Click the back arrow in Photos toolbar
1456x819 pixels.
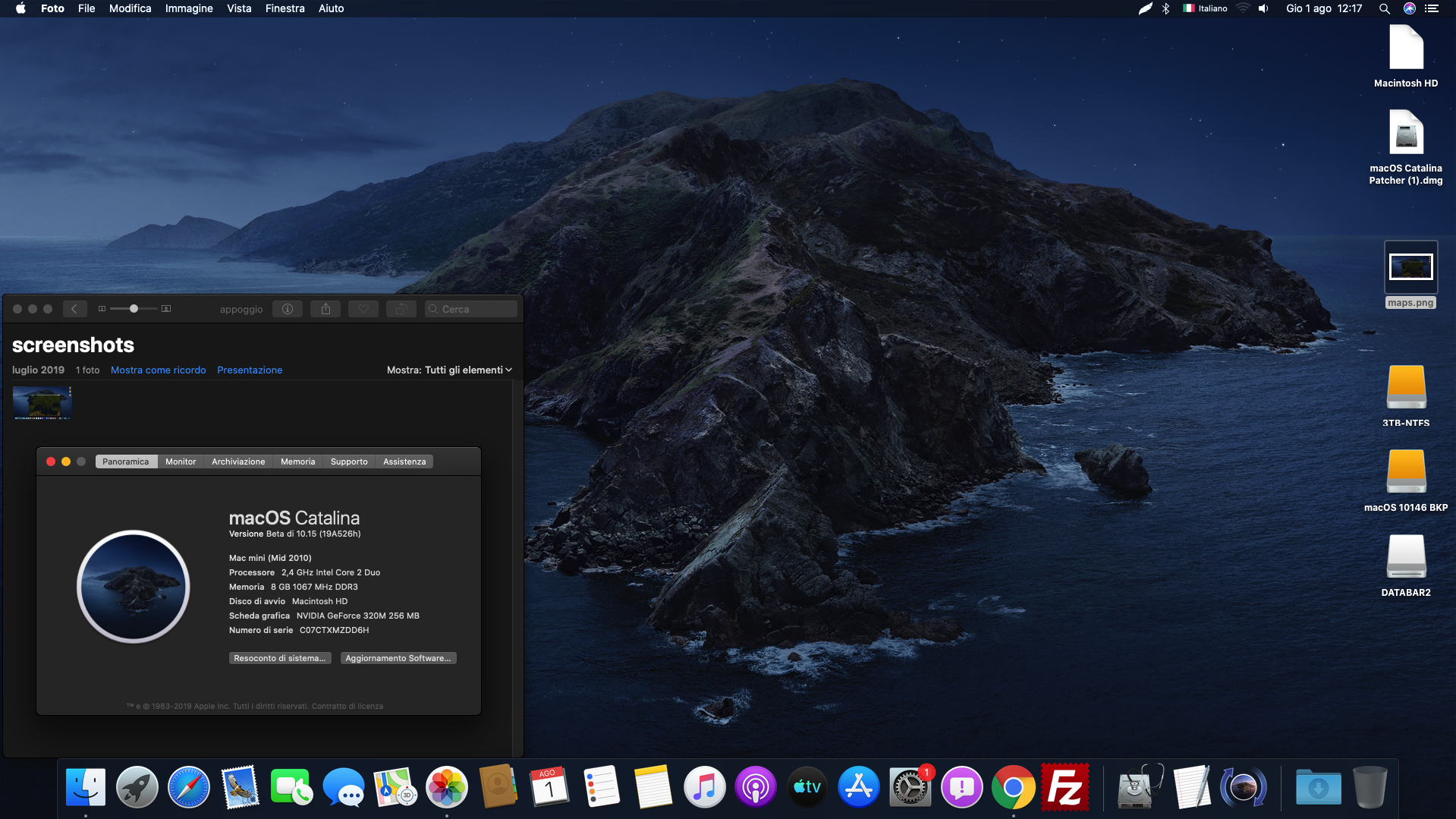click(74, 309)
